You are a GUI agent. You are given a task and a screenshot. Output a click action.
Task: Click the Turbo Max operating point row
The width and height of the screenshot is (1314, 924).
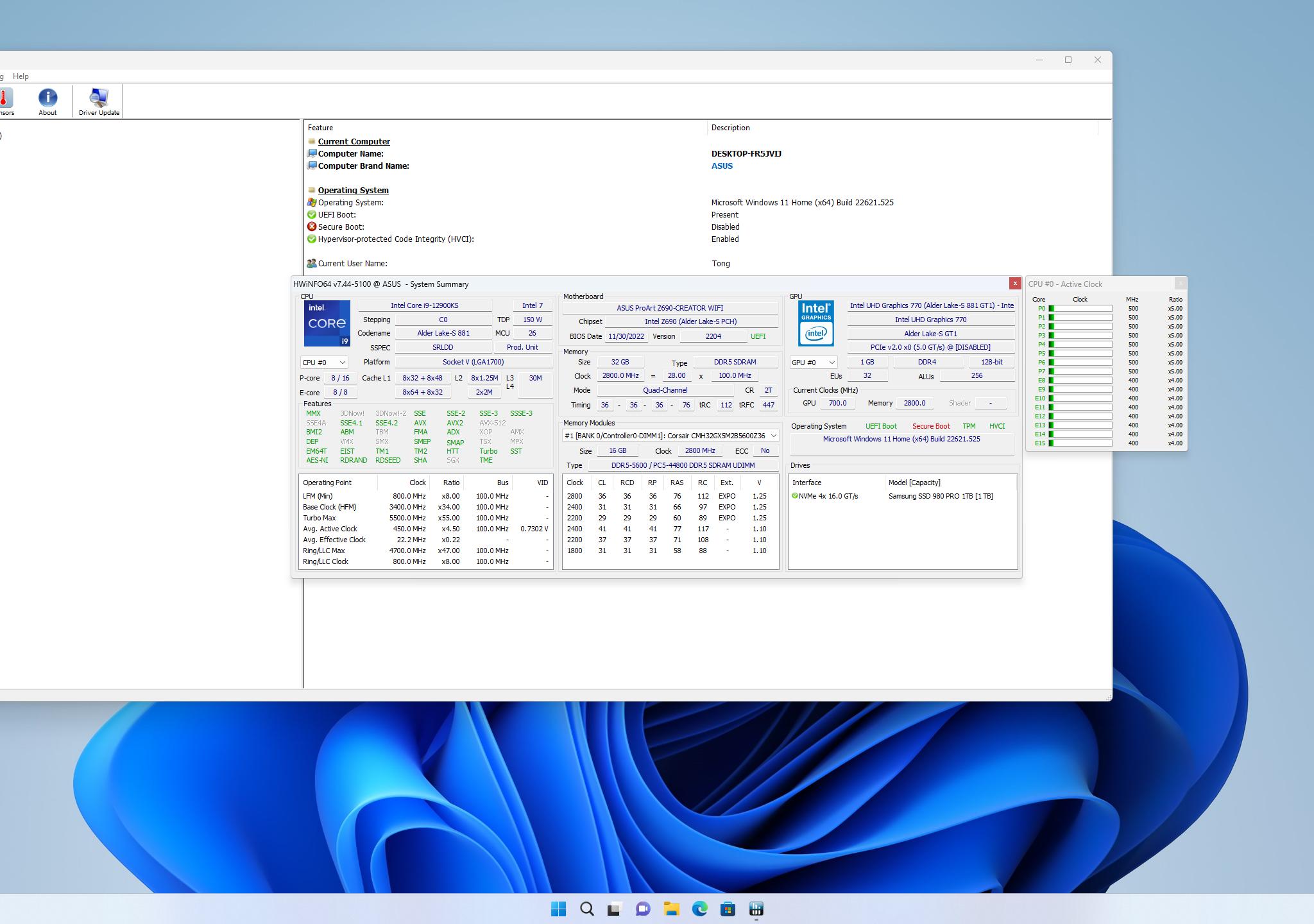tap(425, 518)
